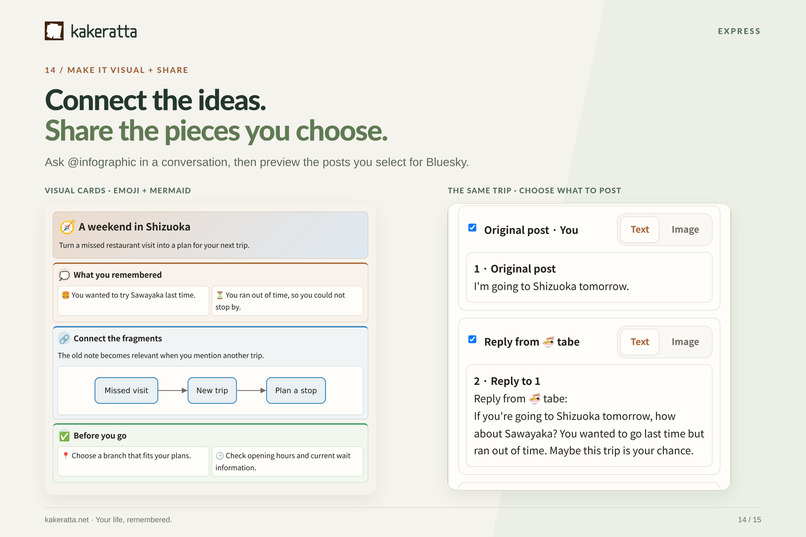
Task: Click the compass icon beside A weekend in Shizuoka
Action: pos(67,227)
